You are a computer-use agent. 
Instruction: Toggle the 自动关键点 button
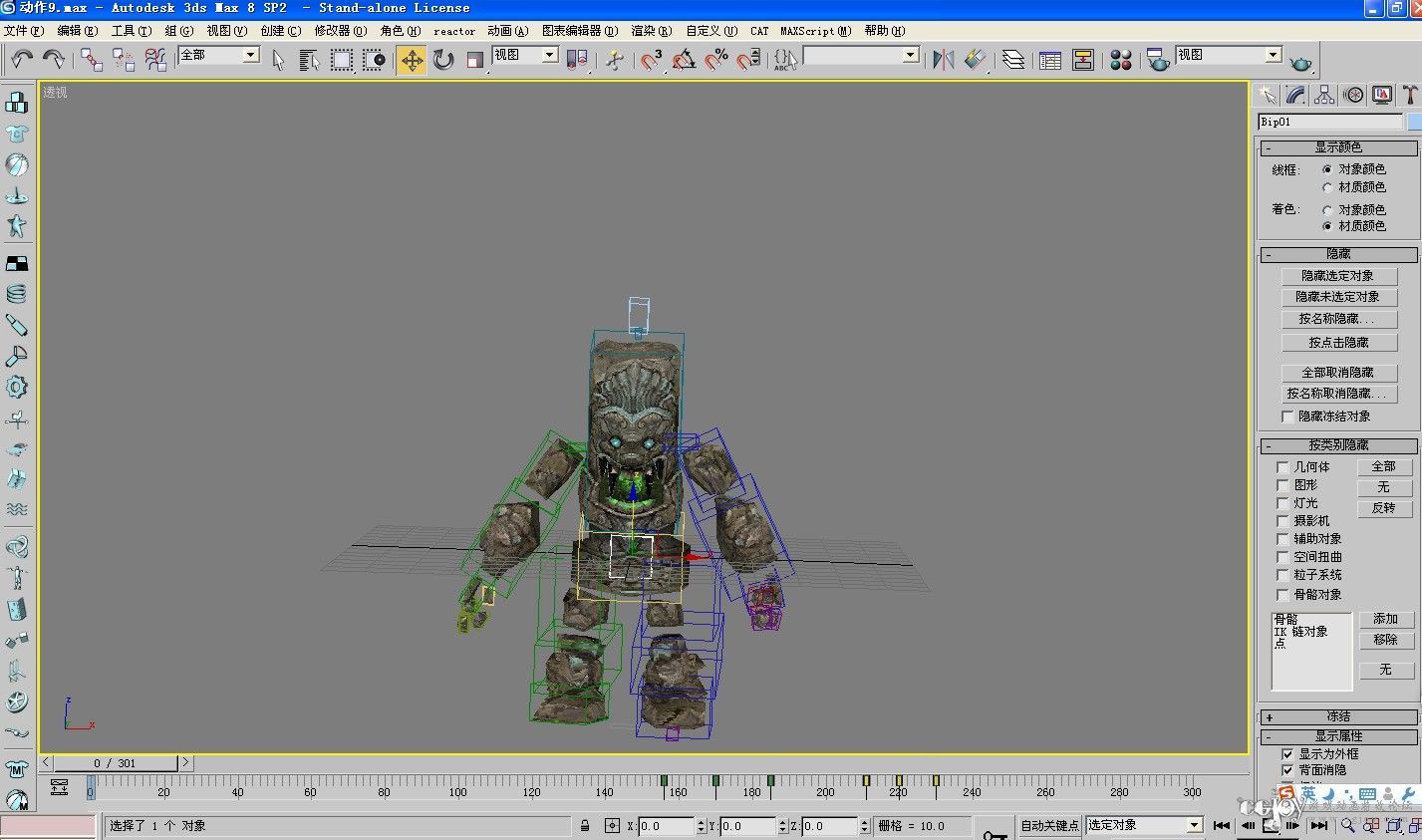(1049, 825)
